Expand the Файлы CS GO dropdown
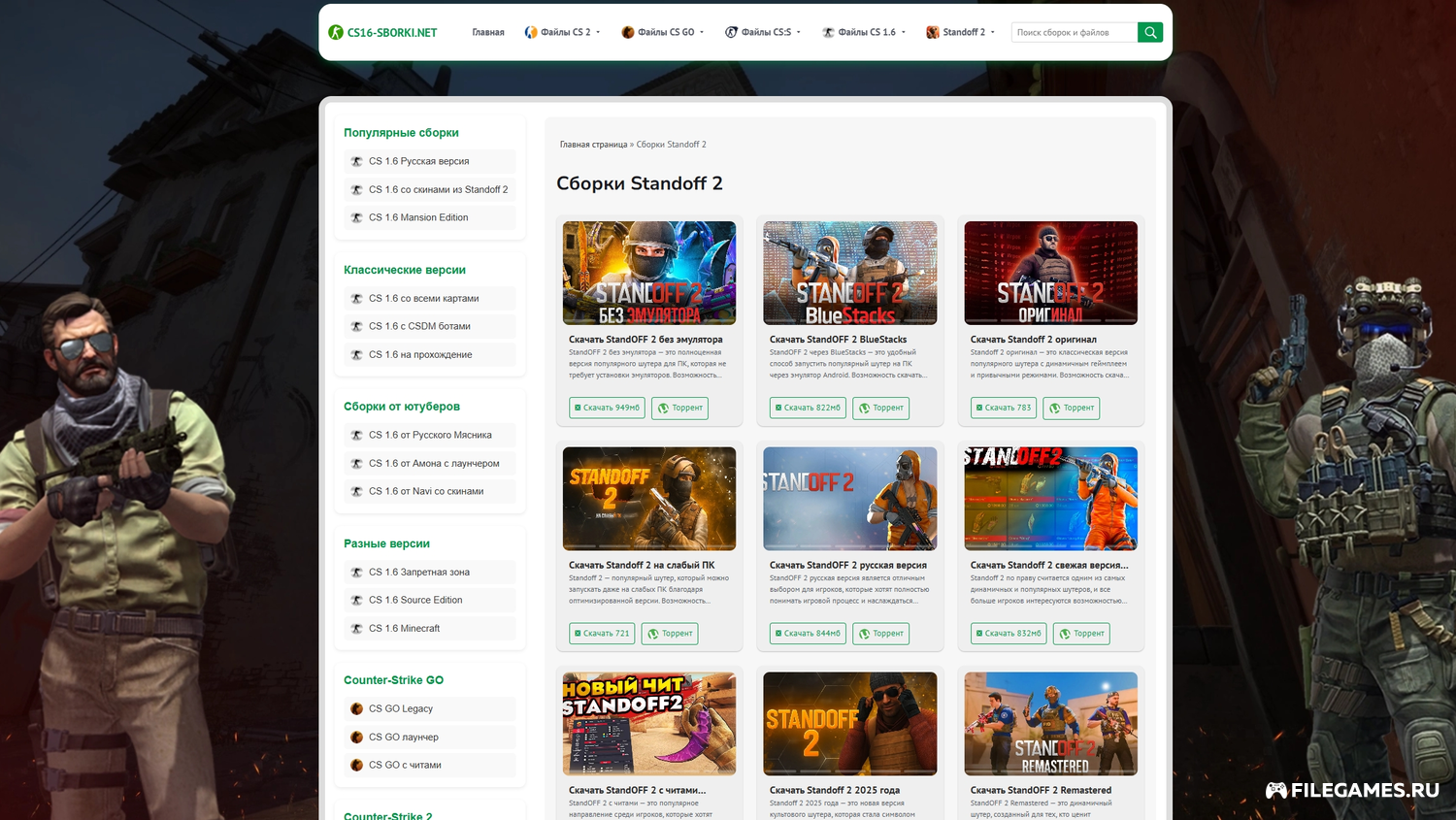The image size is (1456, 820). coord(663,32)
